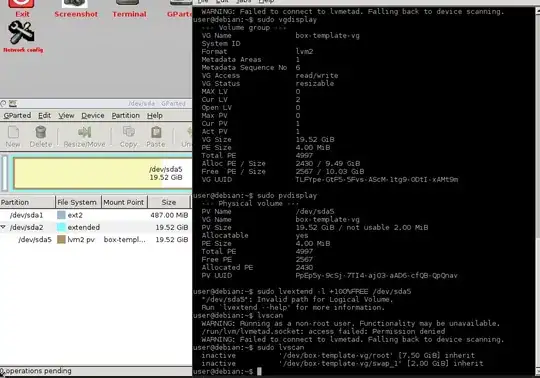Click the File System column header

coord(78,202)
